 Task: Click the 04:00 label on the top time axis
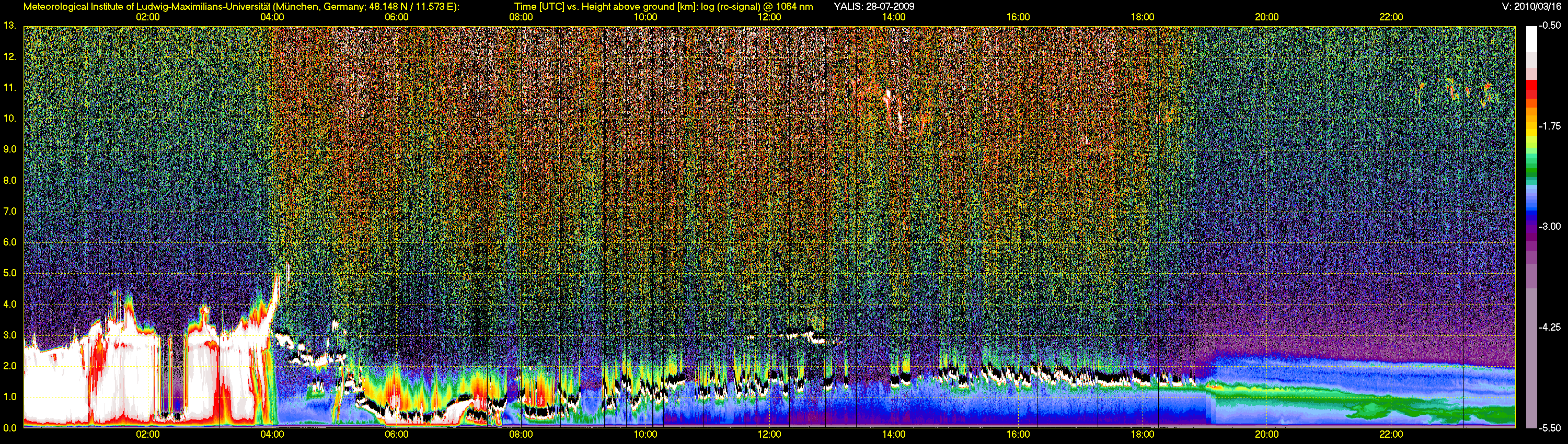pyautogui.click(x=272, y=17)
